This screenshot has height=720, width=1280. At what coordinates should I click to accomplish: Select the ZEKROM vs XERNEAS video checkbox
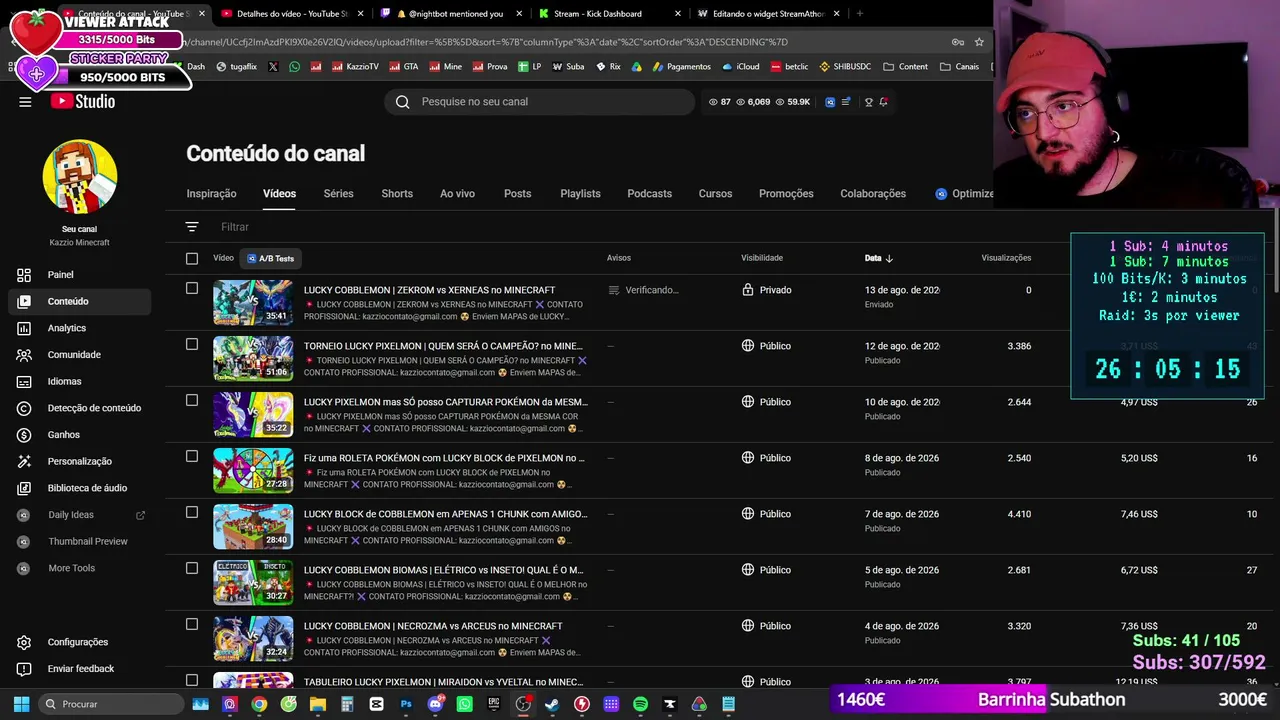point(192,288)
